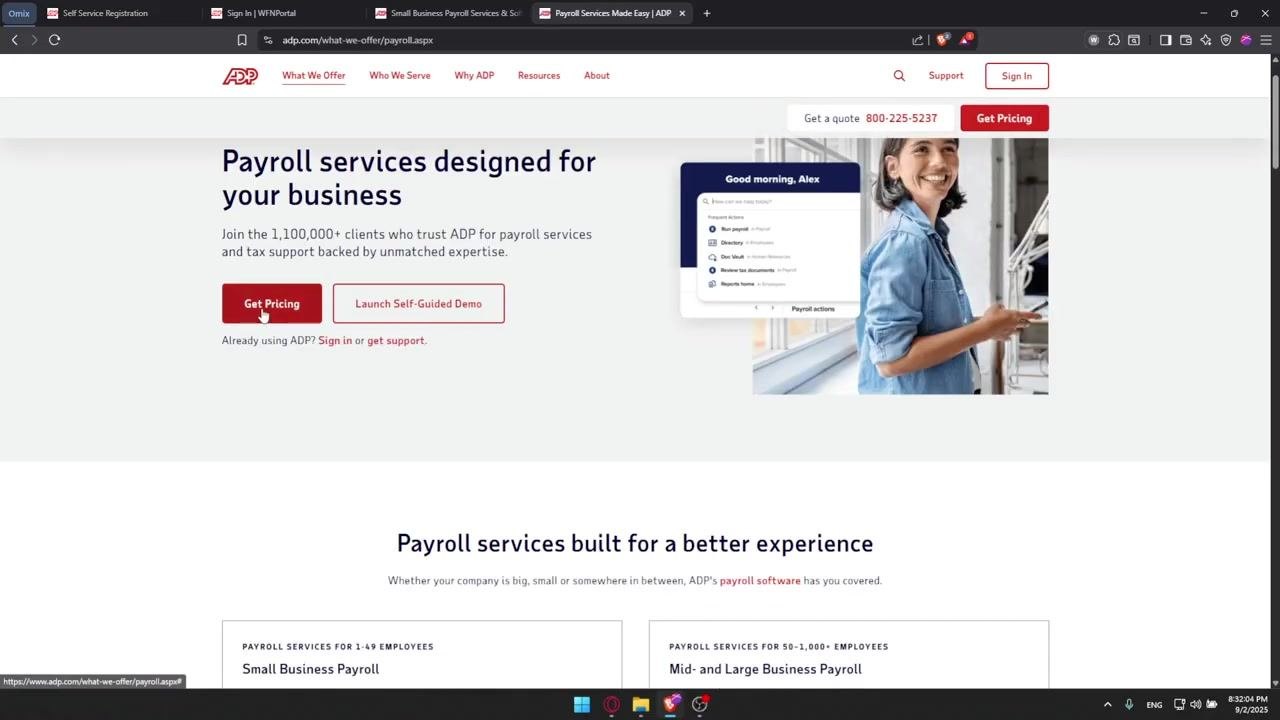The width and height of the screenshot is (1280, 720).
Task: Open a new browser tab with plus
Action: click(707, 13)
